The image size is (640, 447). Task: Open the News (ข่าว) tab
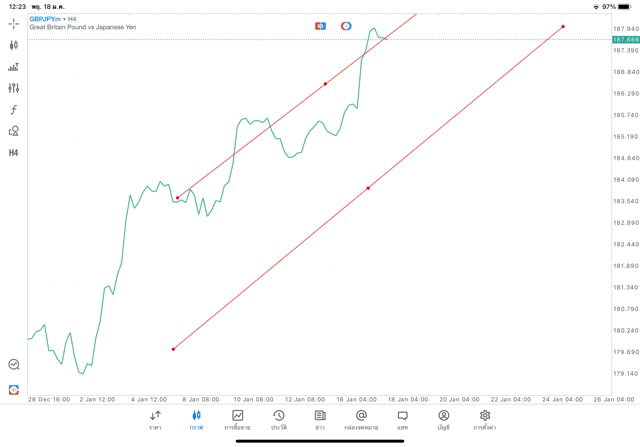tap(320, 419)
